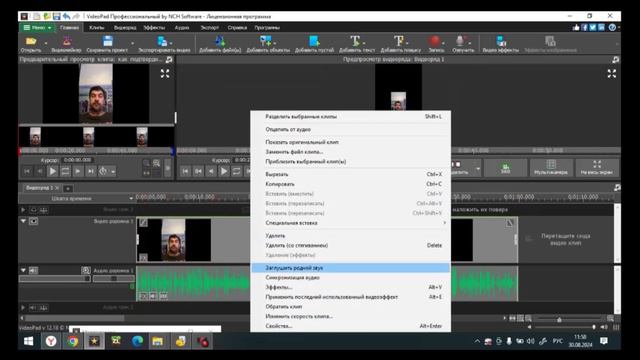Expand the top video track overlay row
Viewport: 640px width, 360px height.
click(x=23, y=210)
